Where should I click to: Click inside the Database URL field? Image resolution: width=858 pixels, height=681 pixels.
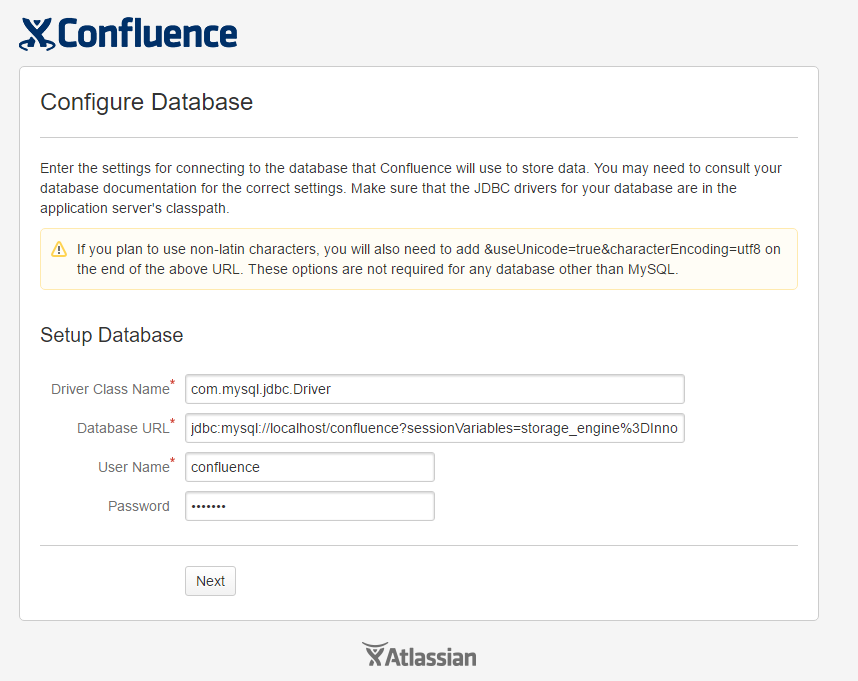tap(434, 428)
